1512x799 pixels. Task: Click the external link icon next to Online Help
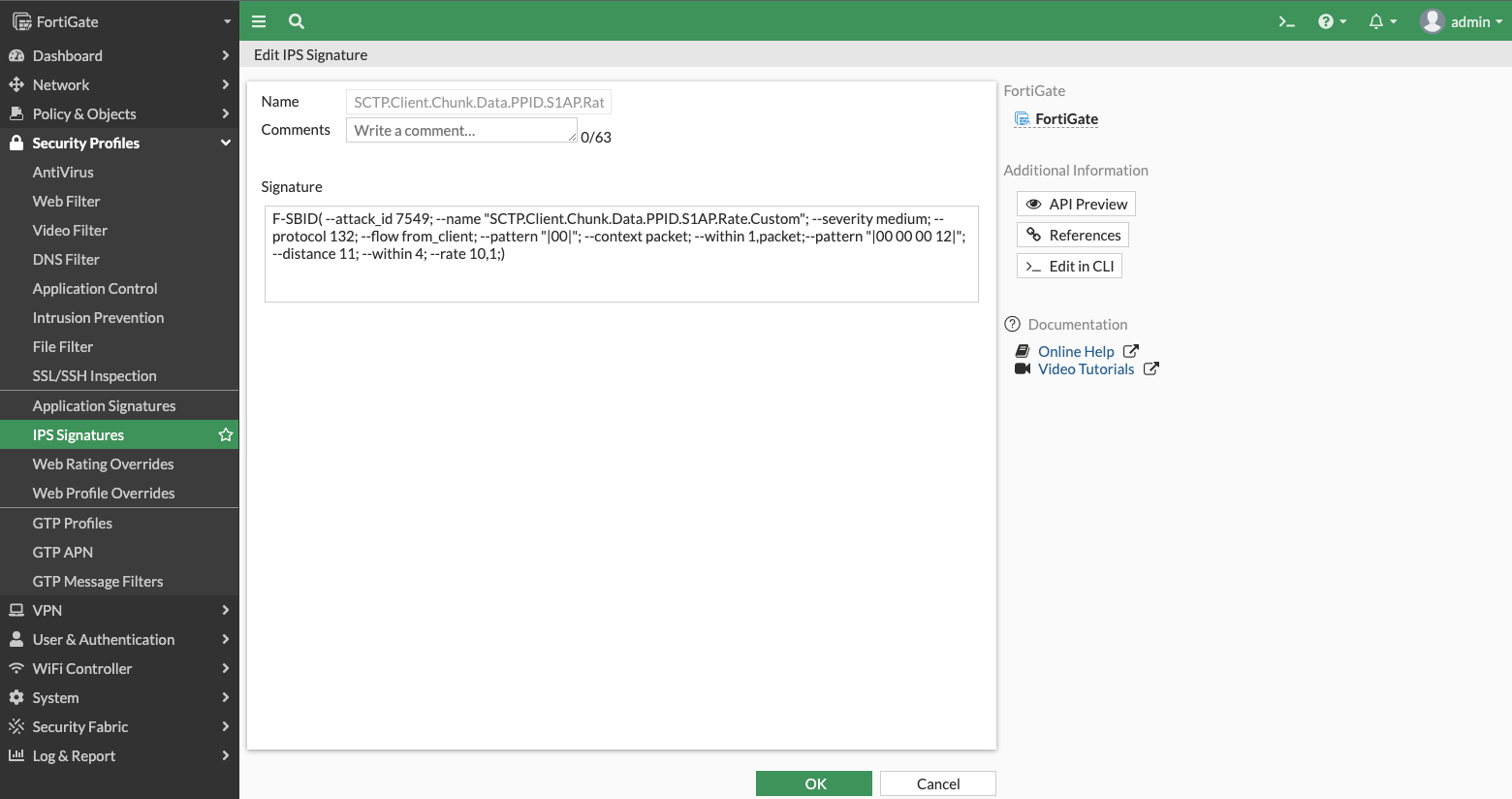pos(1130,351)
